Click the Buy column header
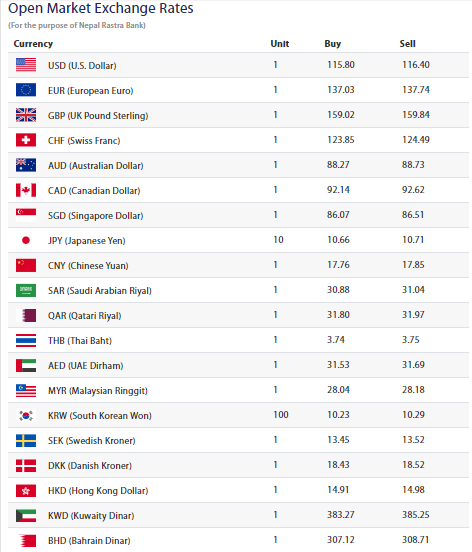The width and height of the screenshot is (472, 552). point(333,44)
